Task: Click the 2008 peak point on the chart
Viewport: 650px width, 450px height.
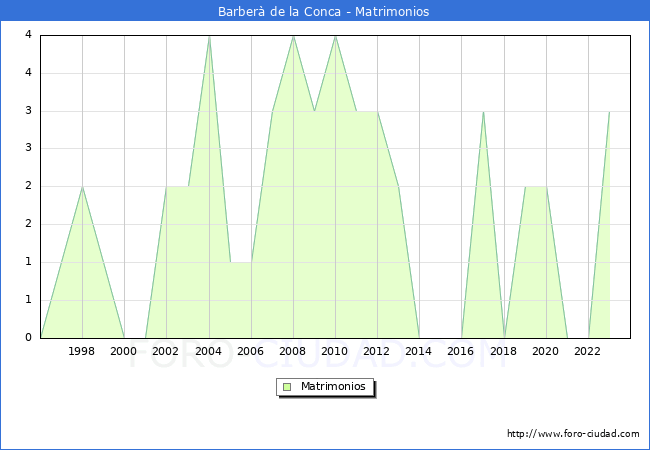Action: point(293,36)
